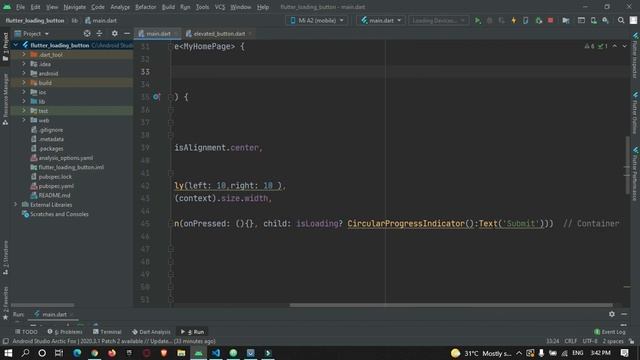The width and height of the screenshot is (640, 360).
Task: Open the File menu
Action: click(20, 7)
